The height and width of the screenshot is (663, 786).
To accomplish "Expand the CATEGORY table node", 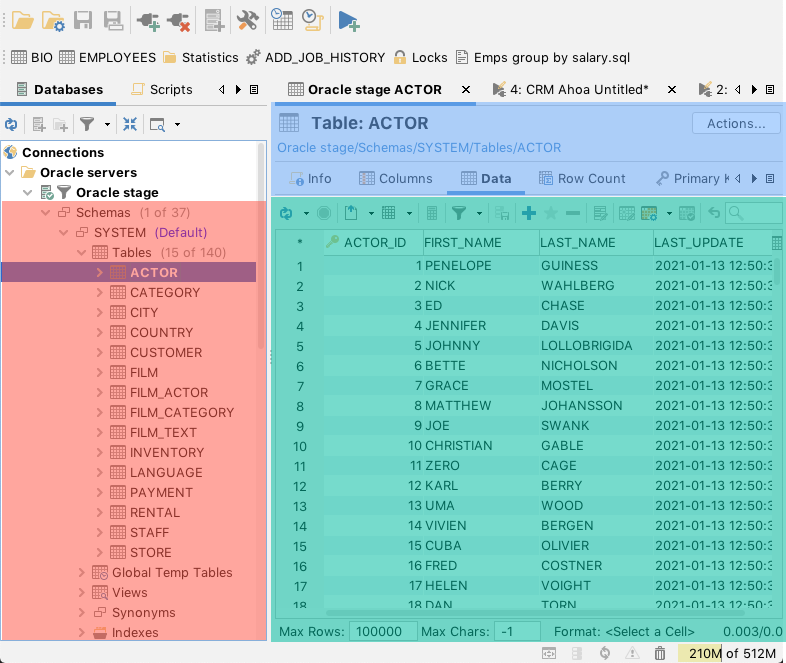I will pyautogui.click(x=100, y=292).
